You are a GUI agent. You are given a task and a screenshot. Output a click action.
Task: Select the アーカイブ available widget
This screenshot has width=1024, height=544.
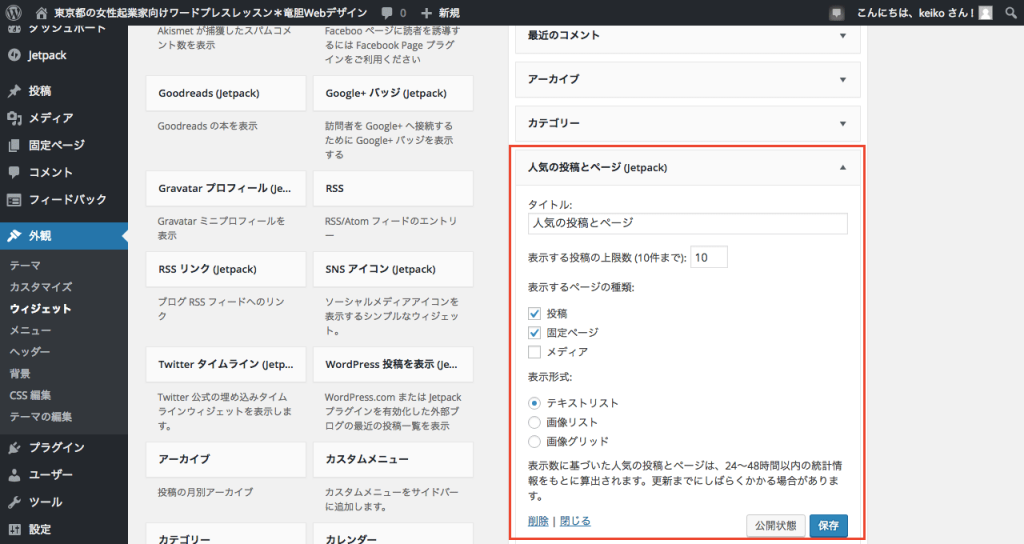point(226,459)
